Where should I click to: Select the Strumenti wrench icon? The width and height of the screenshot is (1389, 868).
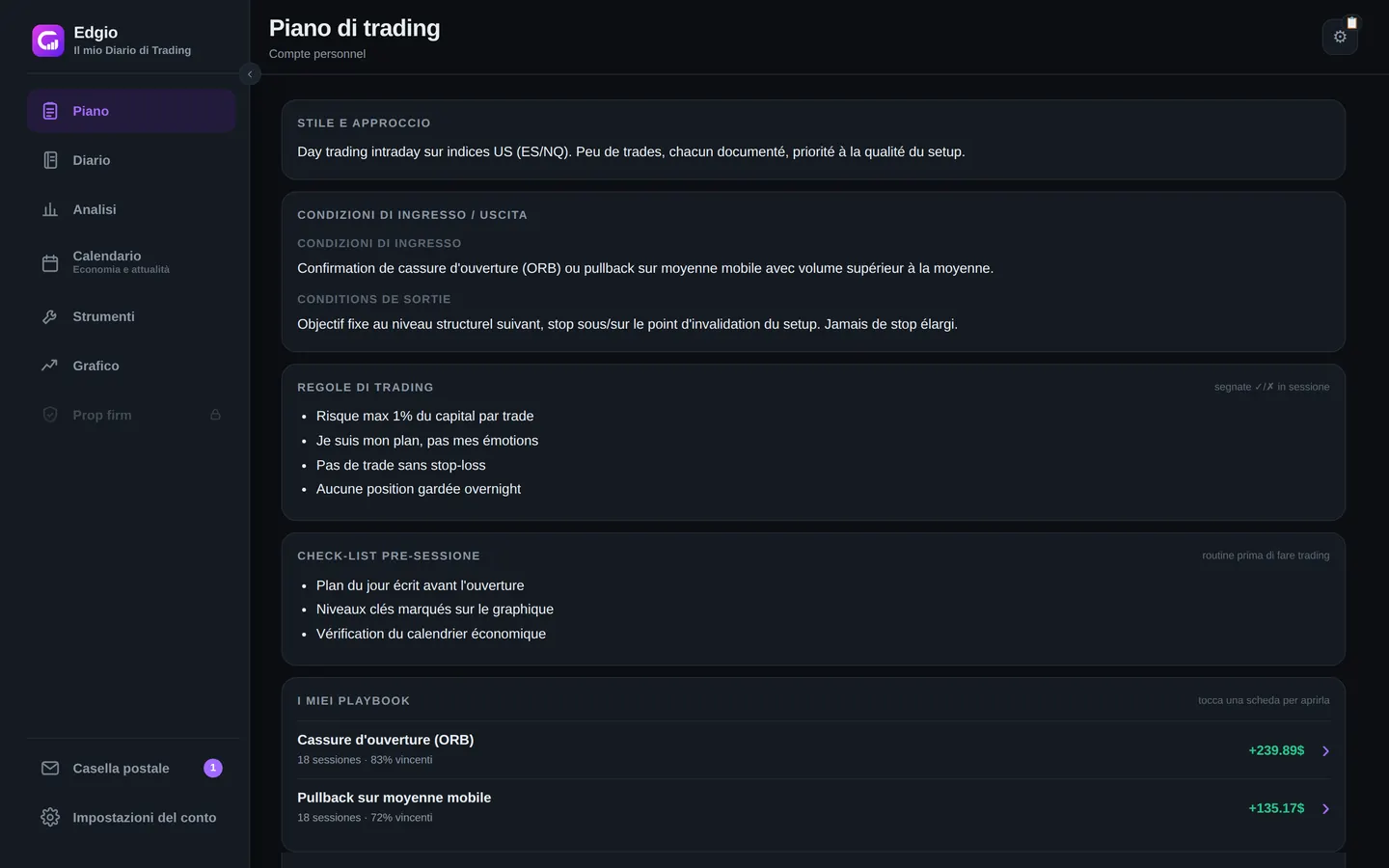tap(50, 316)
